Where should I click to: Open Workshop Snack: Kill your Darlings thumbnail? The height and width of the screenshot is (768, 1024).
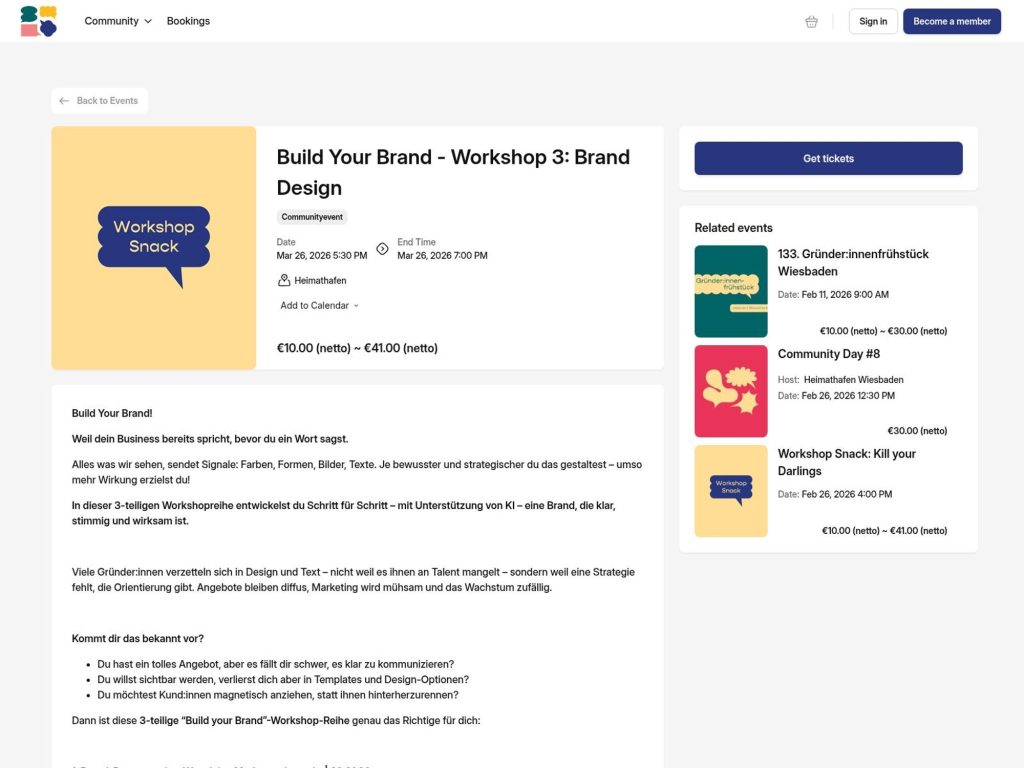pyautogui.click(x=731, y=491)
